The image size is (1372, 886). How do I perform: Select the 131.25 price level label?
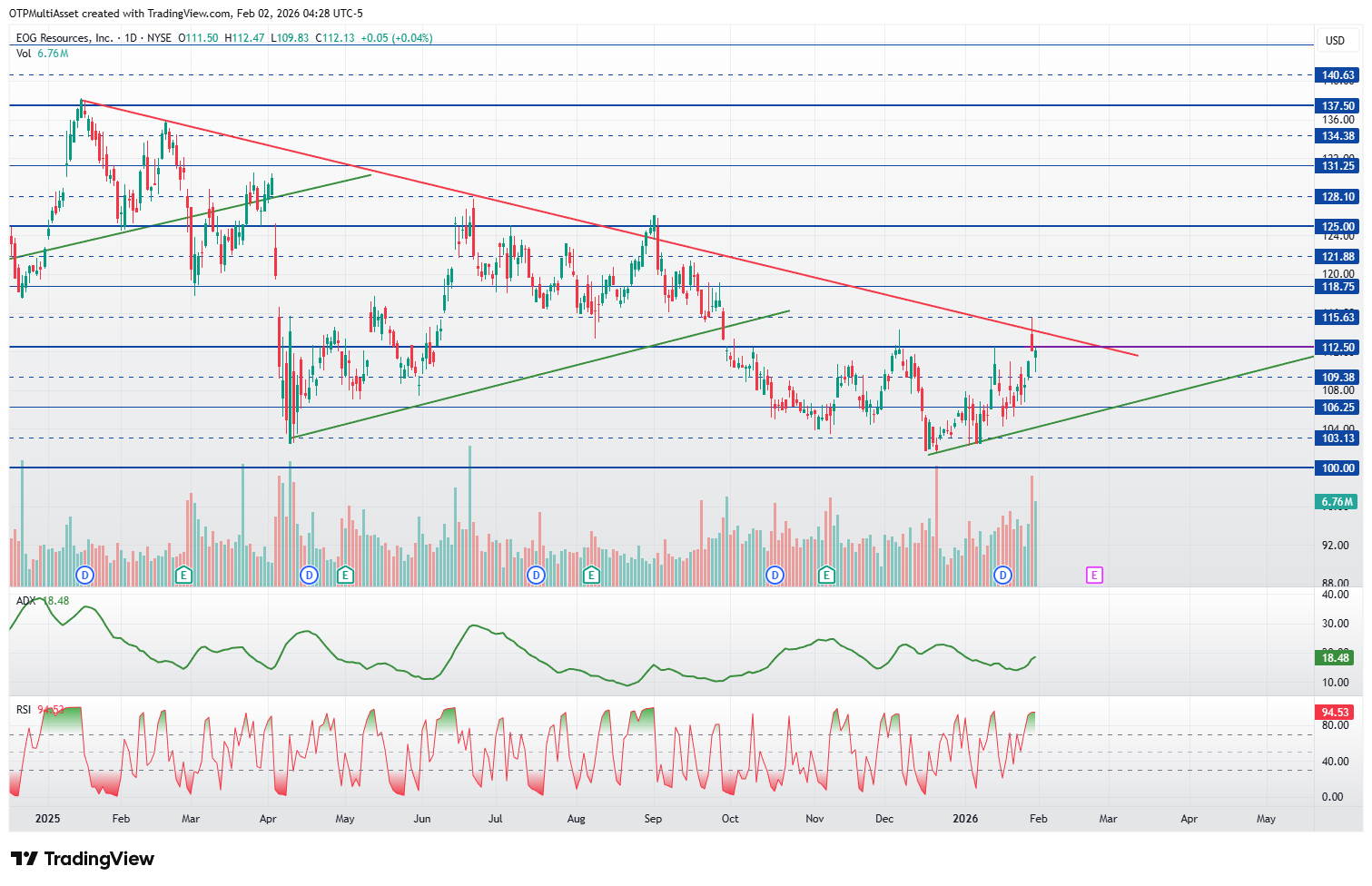click(1338, 165)
